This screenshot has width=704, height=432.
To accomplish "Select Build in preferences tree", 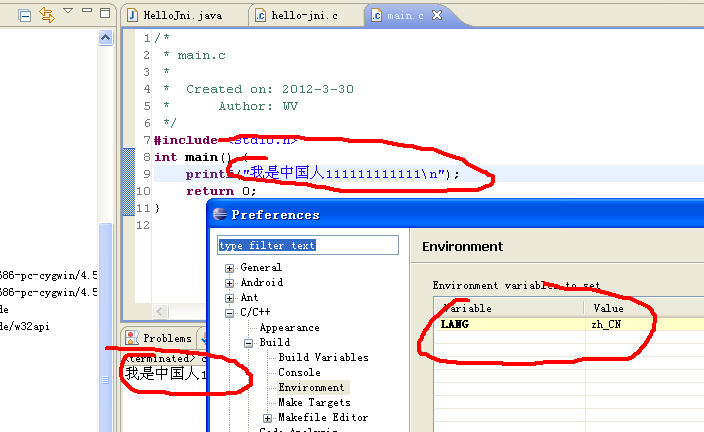I will pos(275,342).
